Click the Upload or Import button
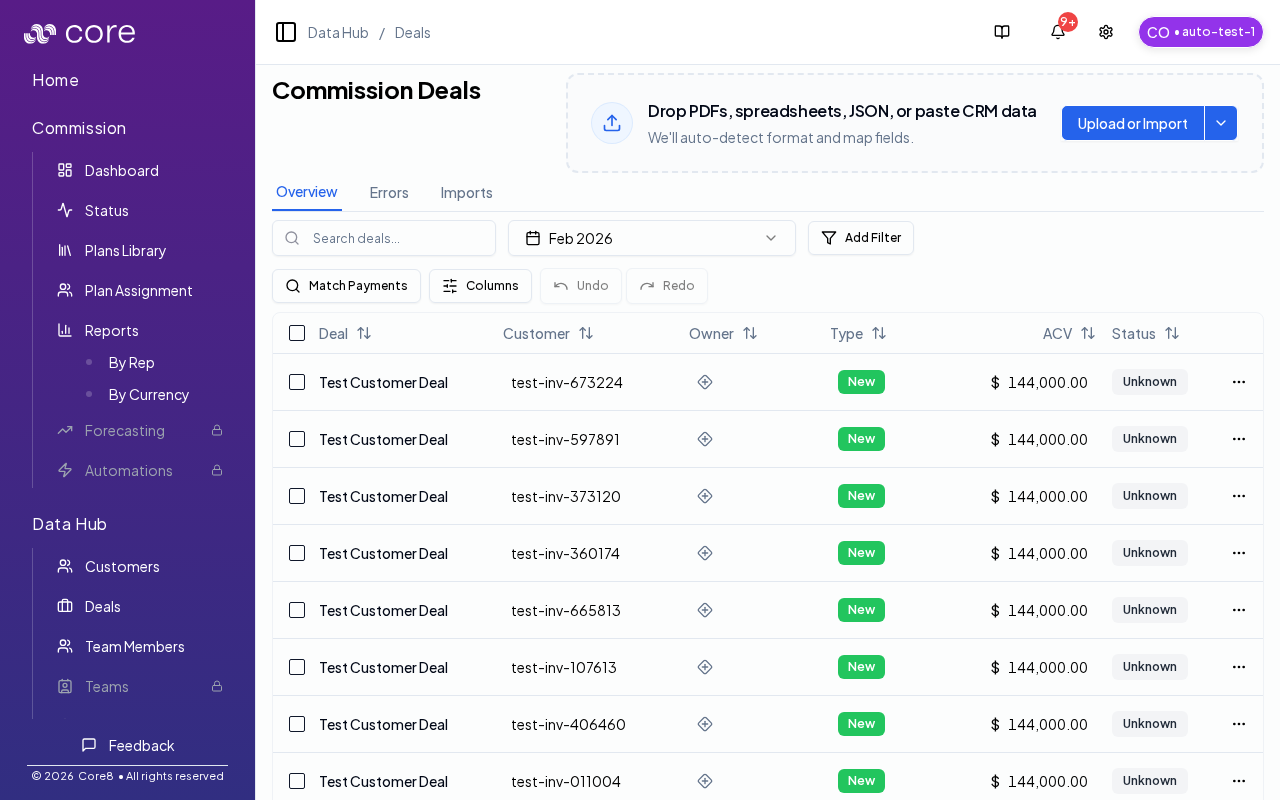 (x=1132, y=122)
